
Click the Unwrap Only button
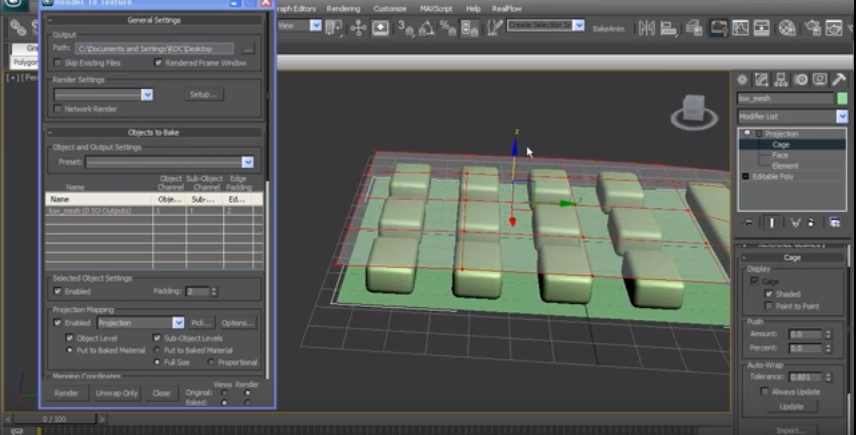(x=117, y=393)
